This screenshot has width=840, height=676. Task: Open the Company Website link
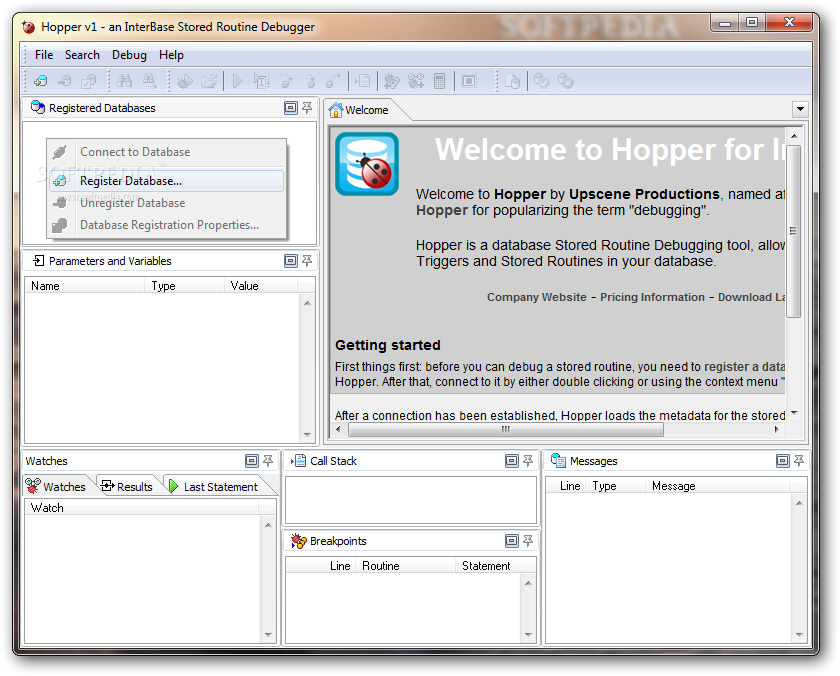coord(536,297)
